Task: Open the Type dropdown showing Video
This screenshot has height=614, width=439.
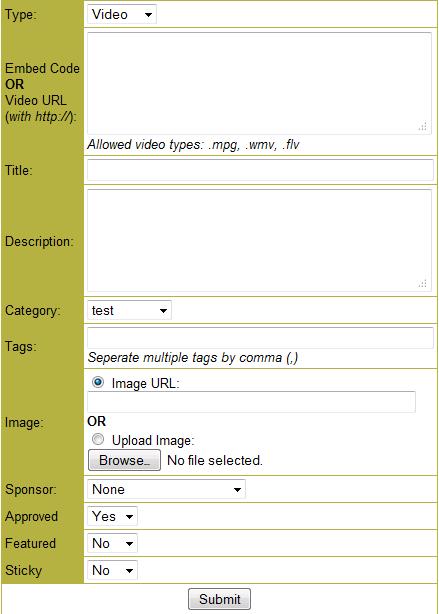Action: (x=122, y=14)
